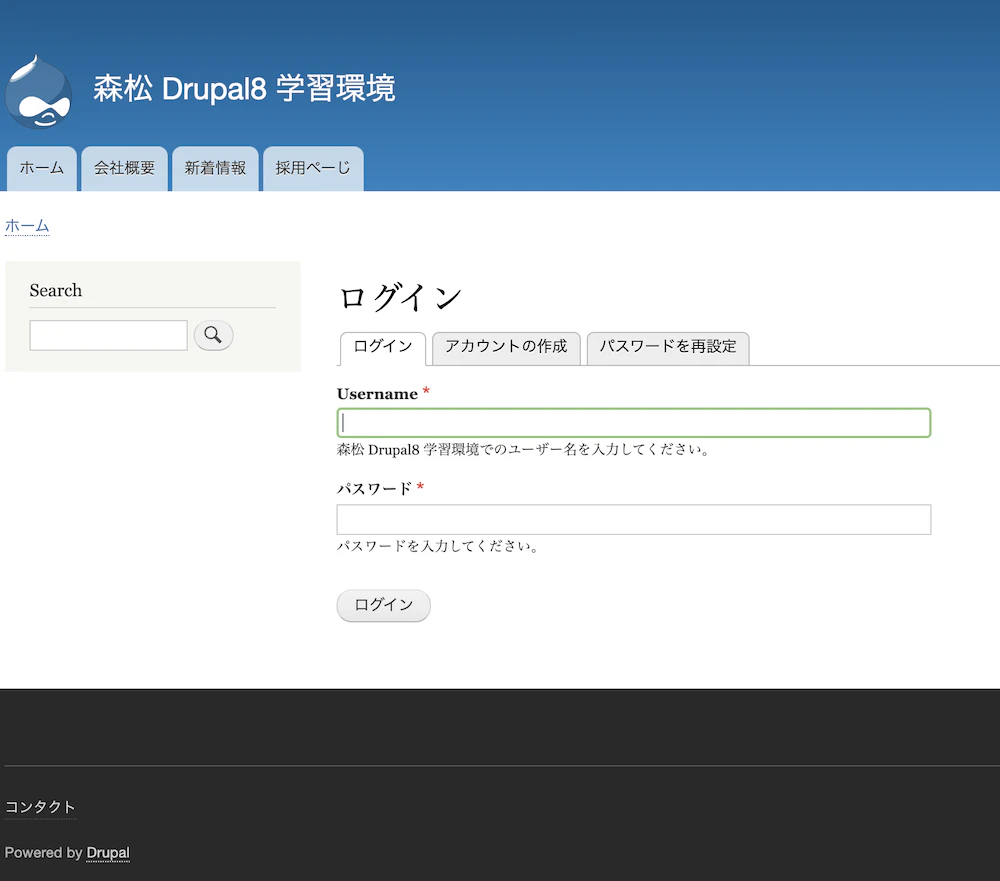The image size is (1000, 881).
Task: Click the magnifier search button
Action: click(213, 335)
